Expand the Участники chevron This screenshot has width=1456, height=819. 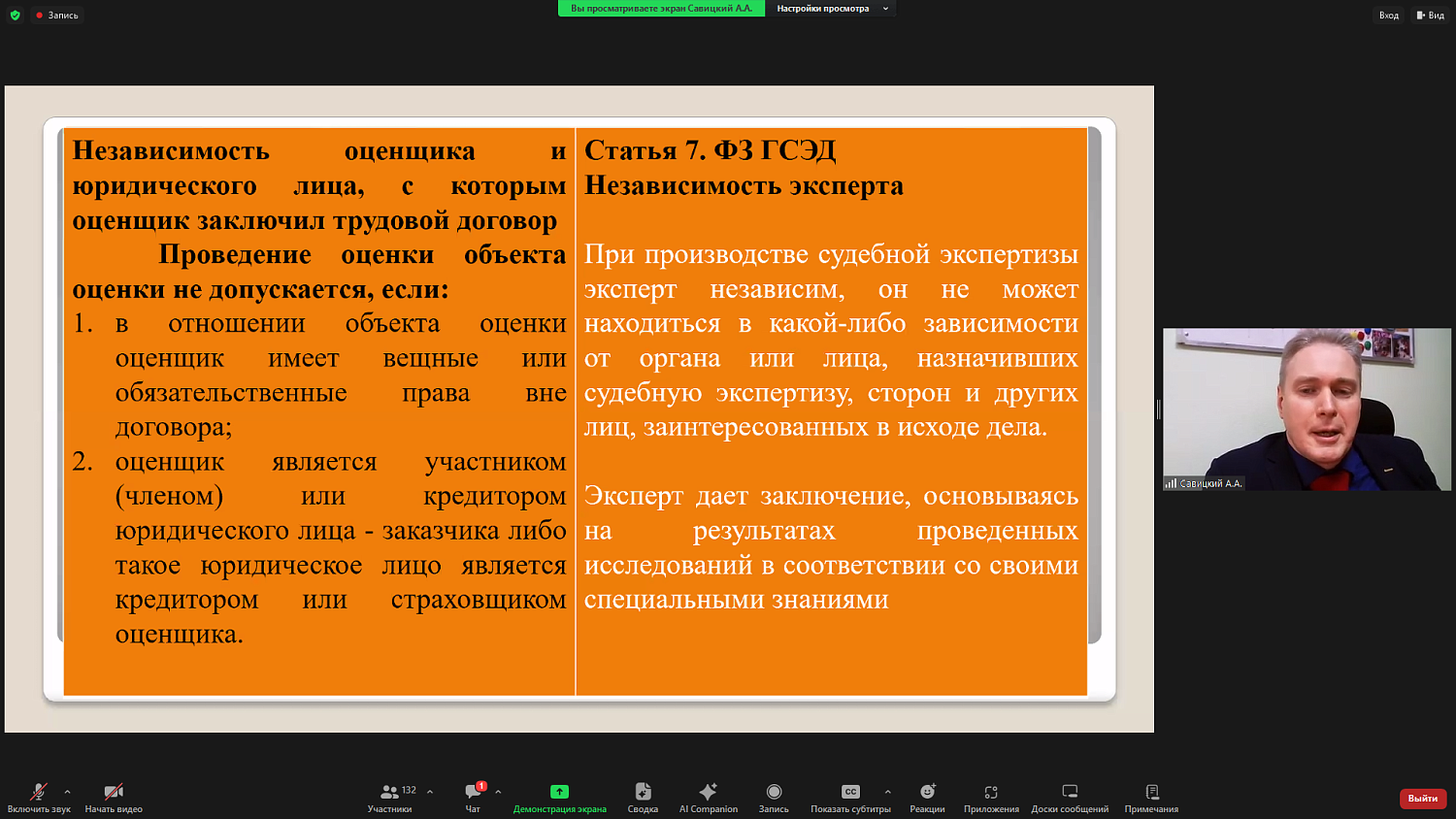click(429, 790)
